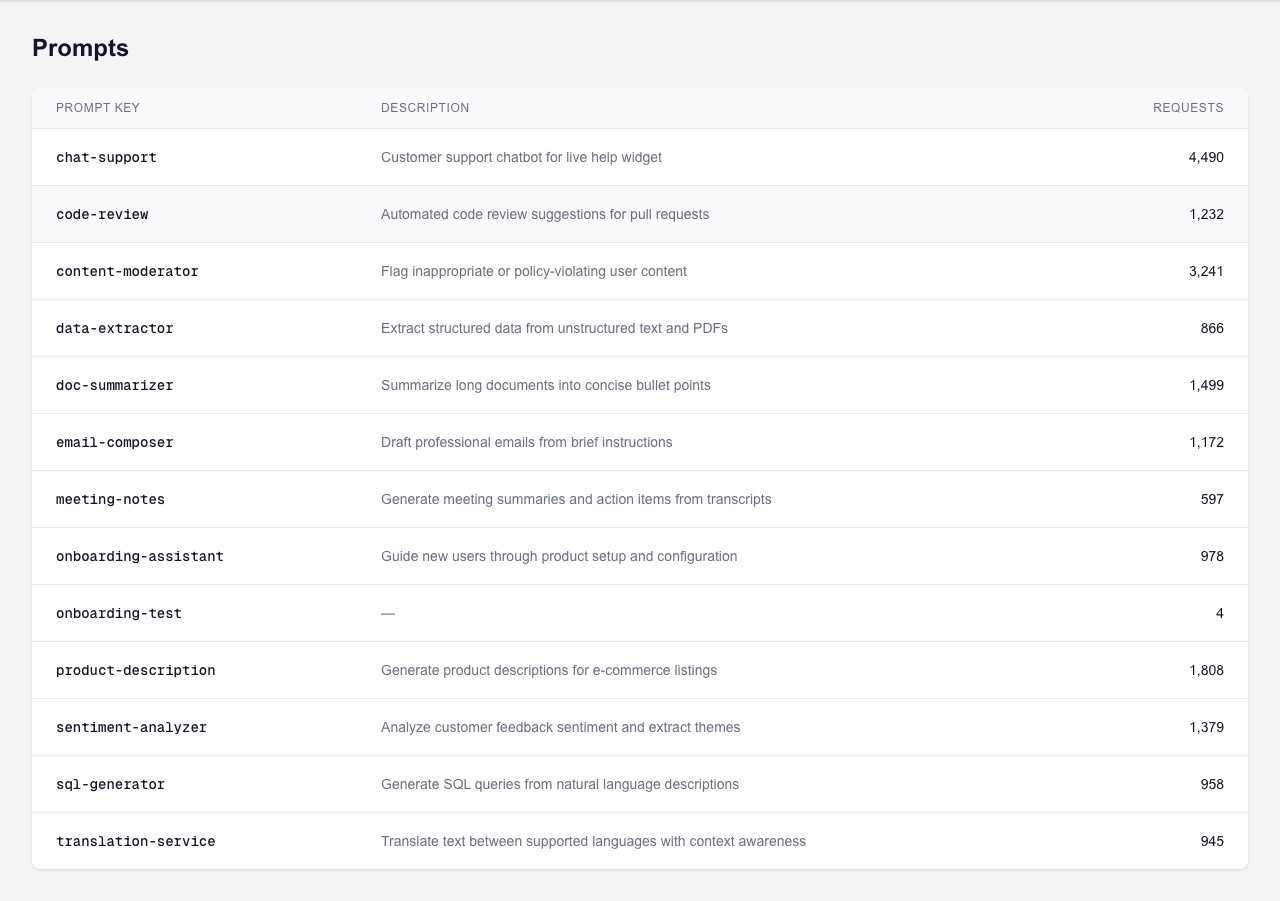
Task: Select email-composer prompt key
Action: (114, 442)
